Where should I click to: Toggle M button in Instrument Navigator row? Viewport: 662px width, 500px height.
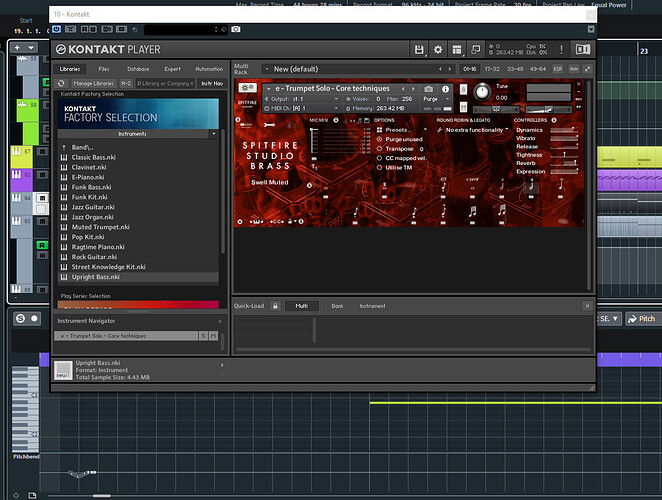[213, 336]
